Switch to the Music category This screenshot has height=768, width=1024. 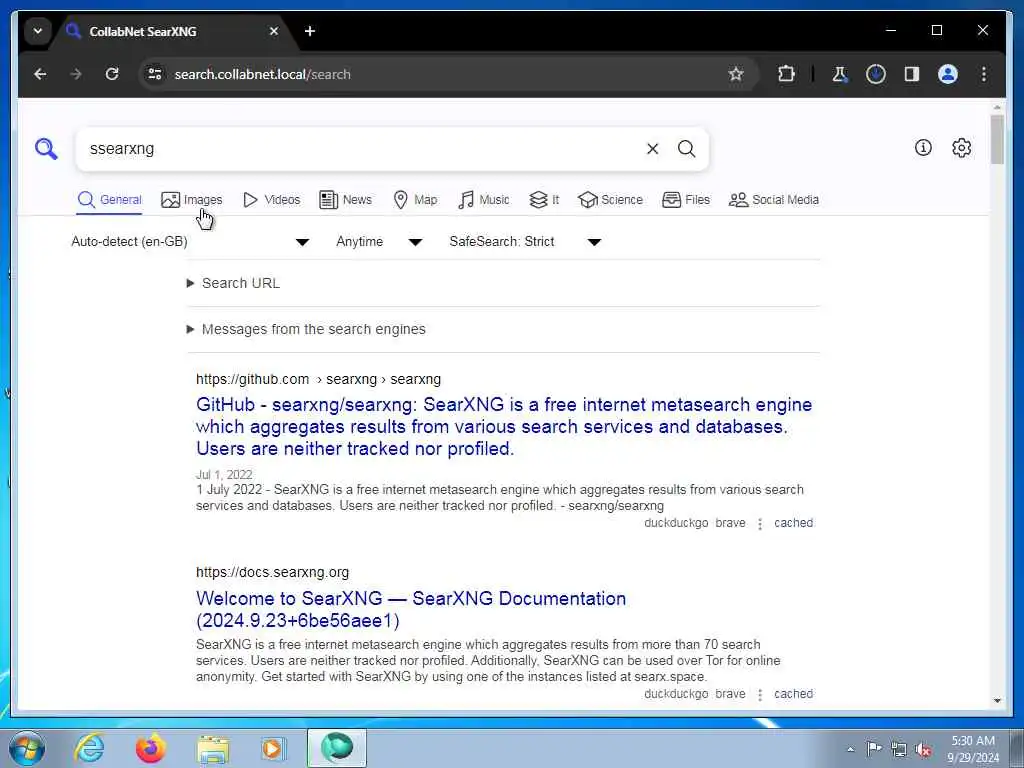(x=484, y=200)
